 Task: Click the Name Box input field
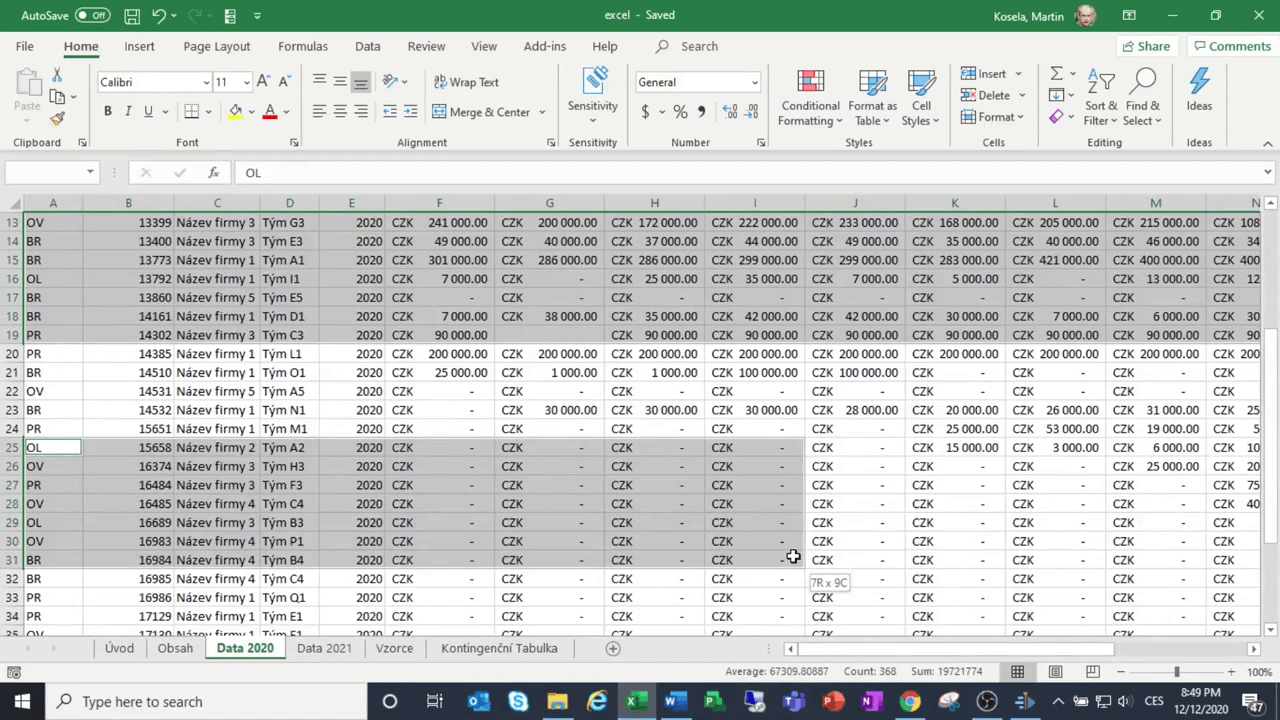[45, 173]
